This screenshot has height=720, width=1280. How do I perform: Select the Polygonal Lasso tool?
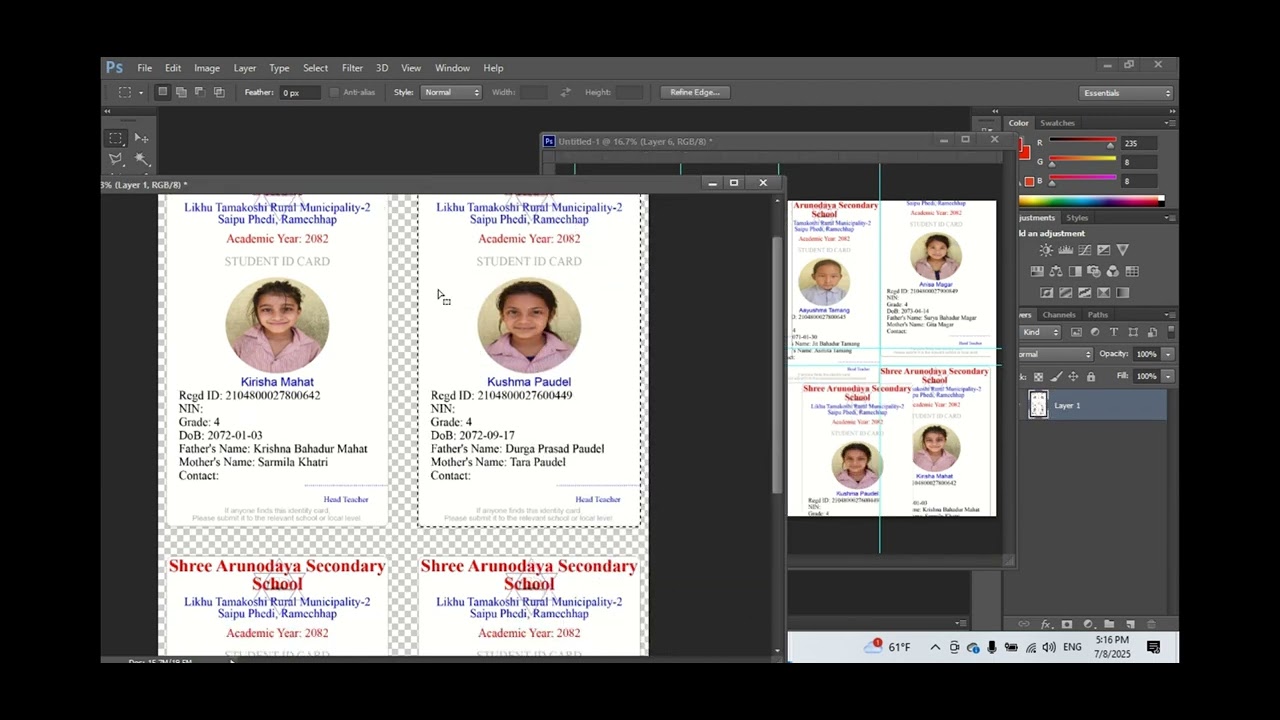click(x=116, y=159)
